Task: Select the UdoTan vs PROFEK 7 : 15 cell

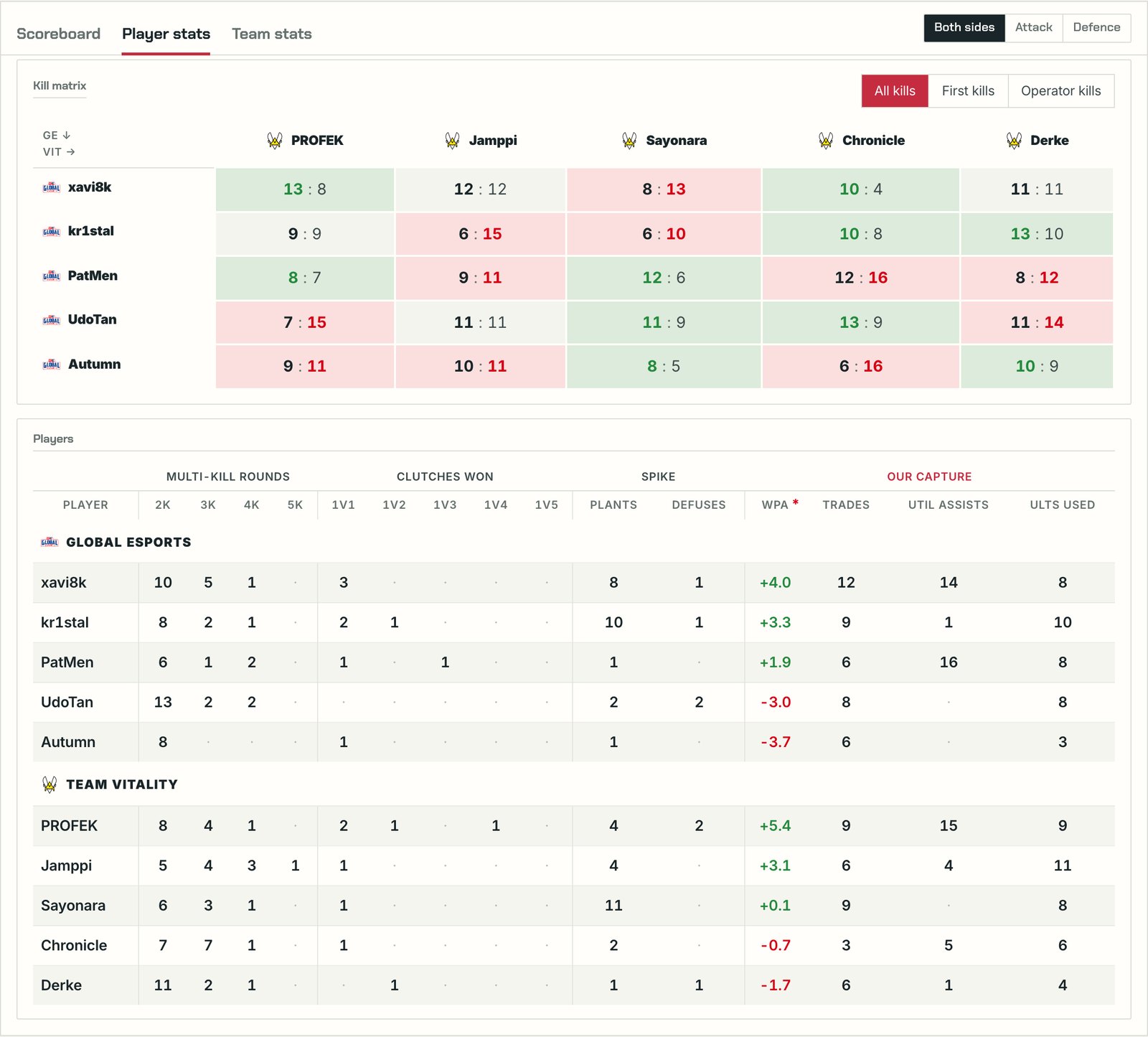Action: pyautogui.click(x=305, y=322)
